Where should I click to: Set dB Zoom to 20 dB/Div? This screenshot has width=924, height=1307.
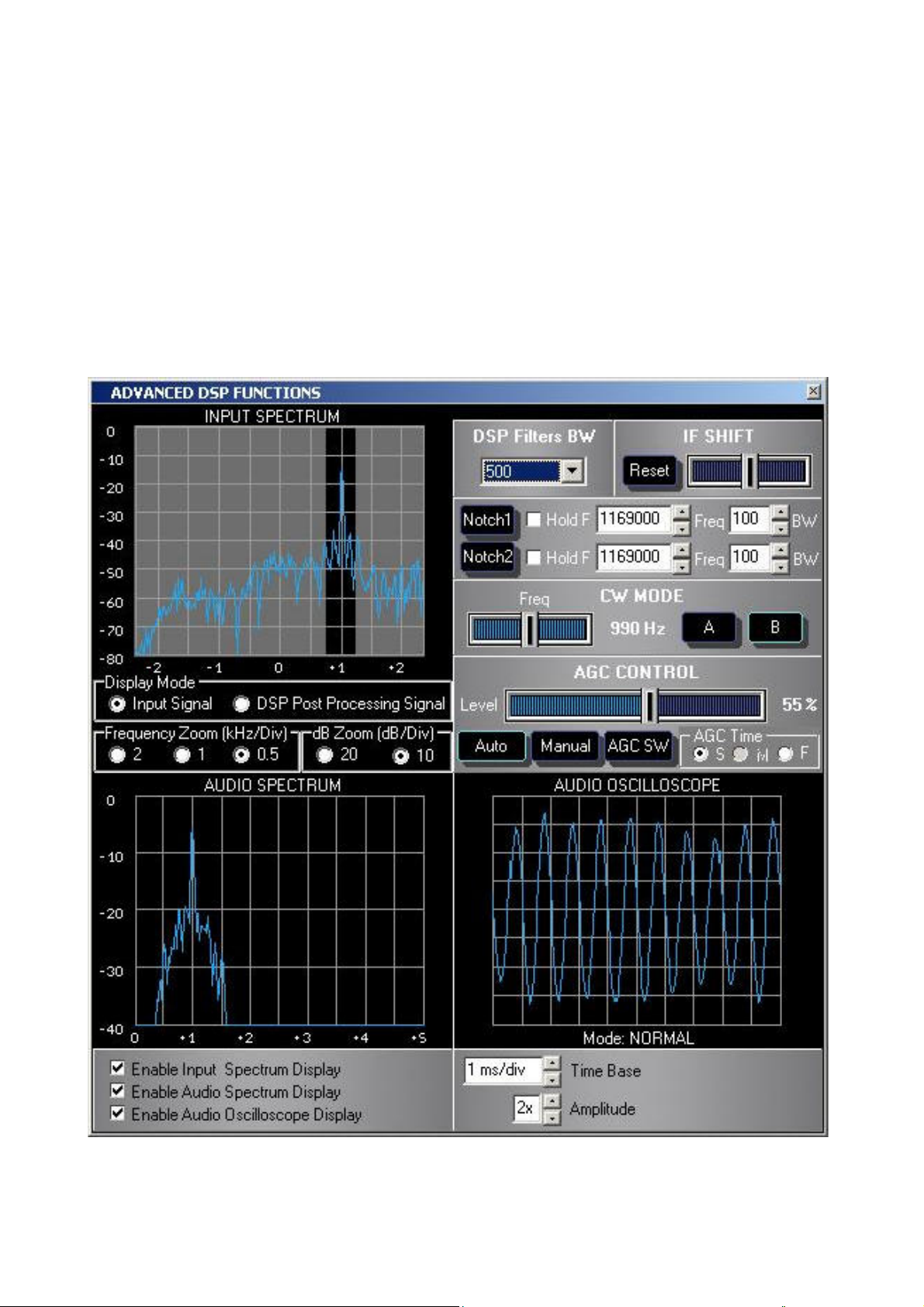point(324,755)
